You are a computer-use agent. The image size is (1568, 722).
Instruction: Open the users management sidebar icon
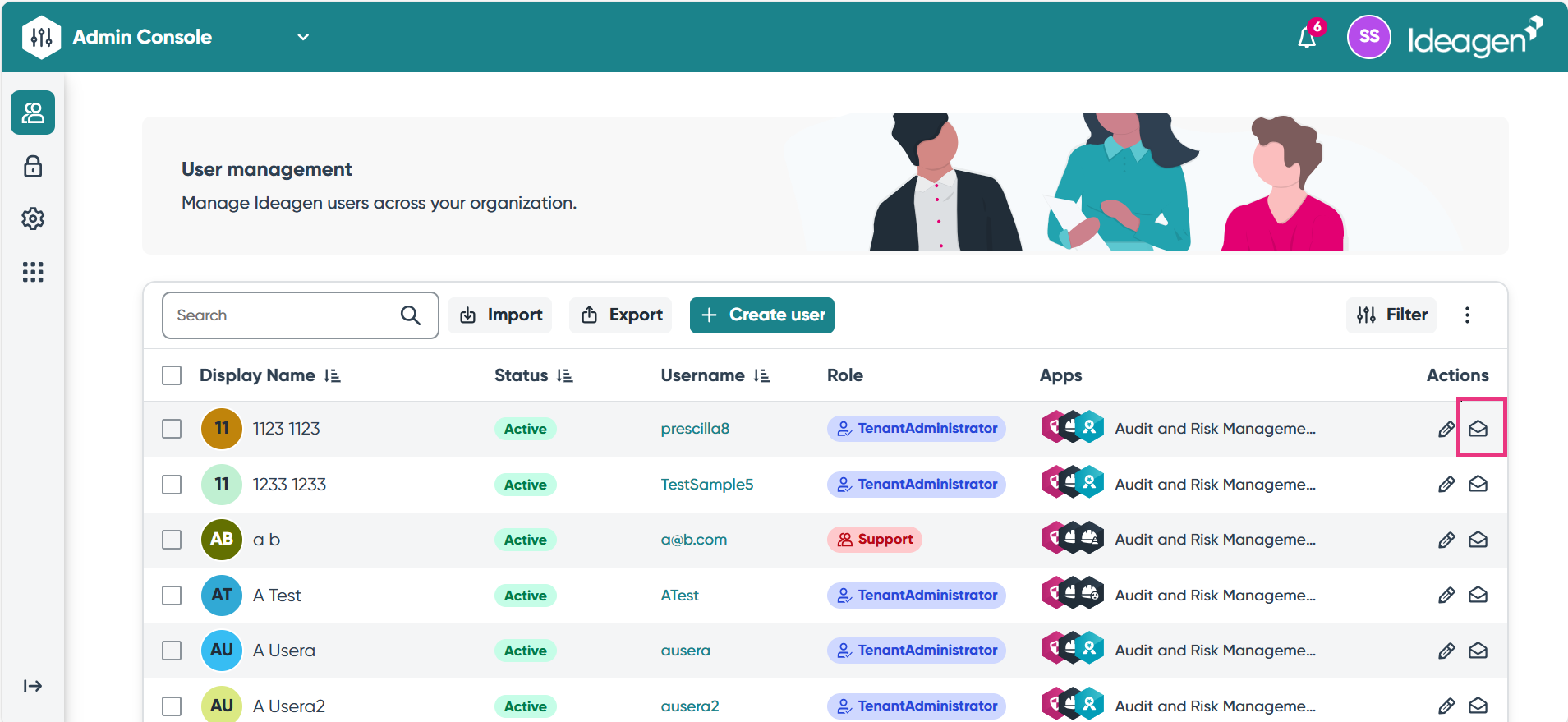pyautogui.click(x=33, y=113)
